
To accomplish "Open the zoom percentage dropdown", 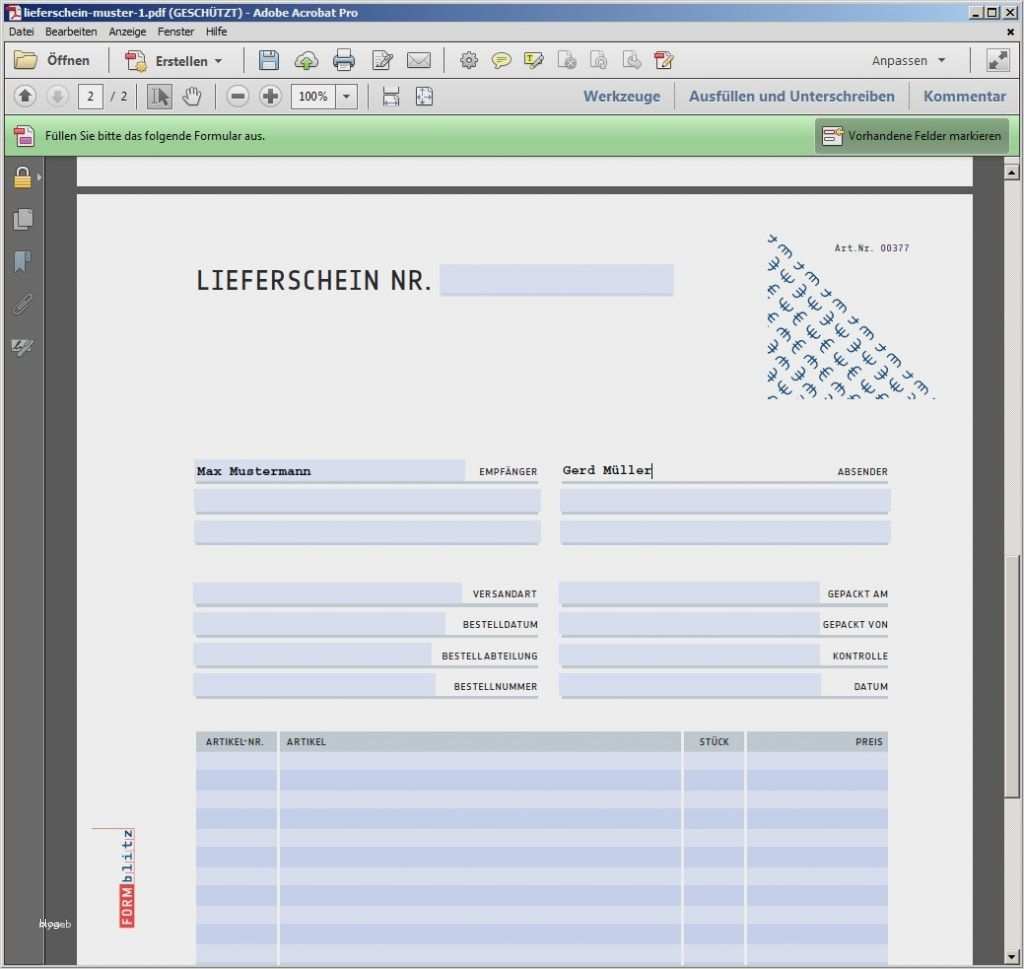I will [346, 96].
